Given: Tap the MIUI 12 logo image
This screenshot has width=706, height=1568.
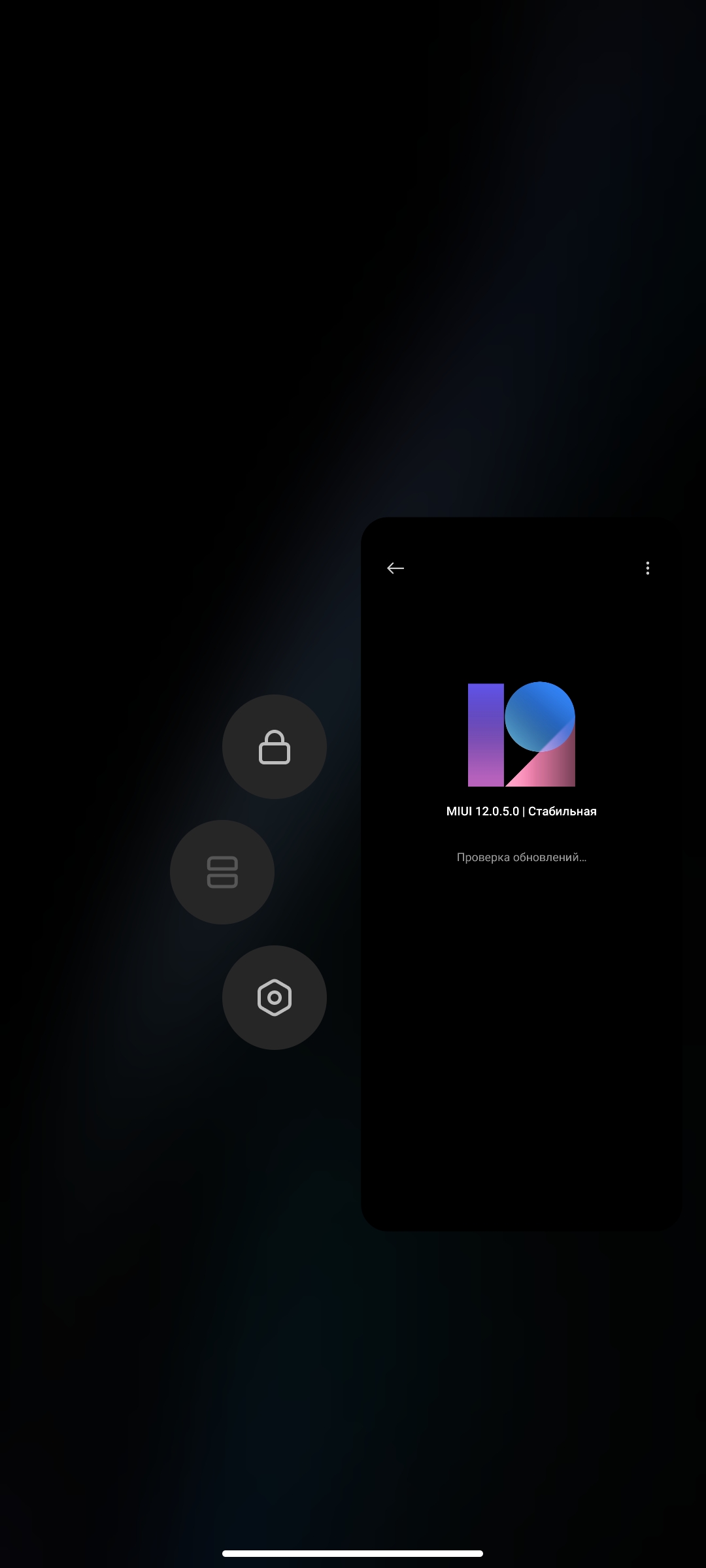Looking at the screenshot, I should [522, 734].
